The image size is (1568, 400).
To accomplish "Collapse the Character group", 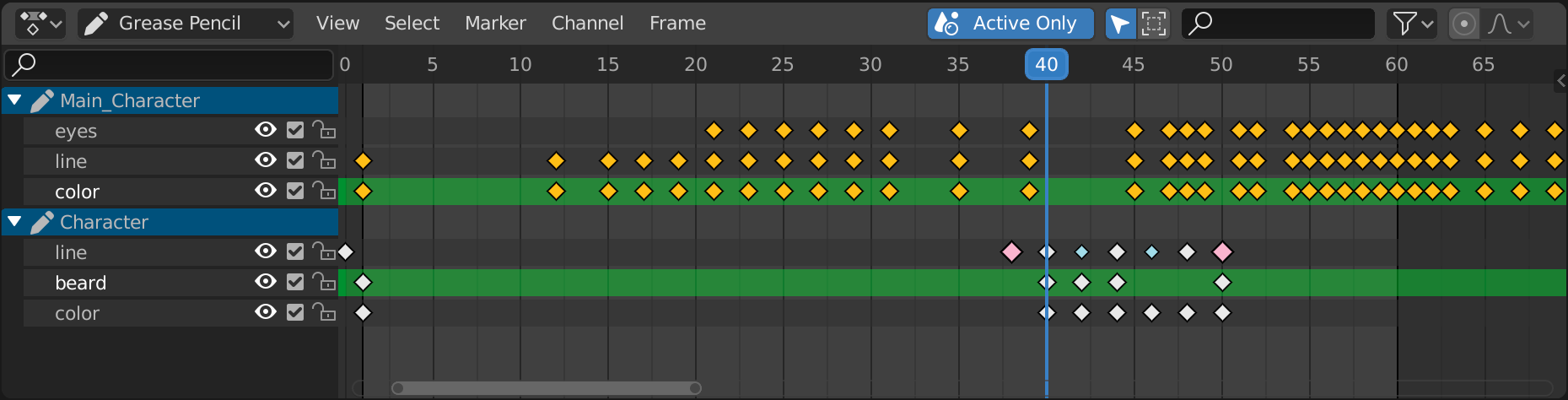I will 14,222.
